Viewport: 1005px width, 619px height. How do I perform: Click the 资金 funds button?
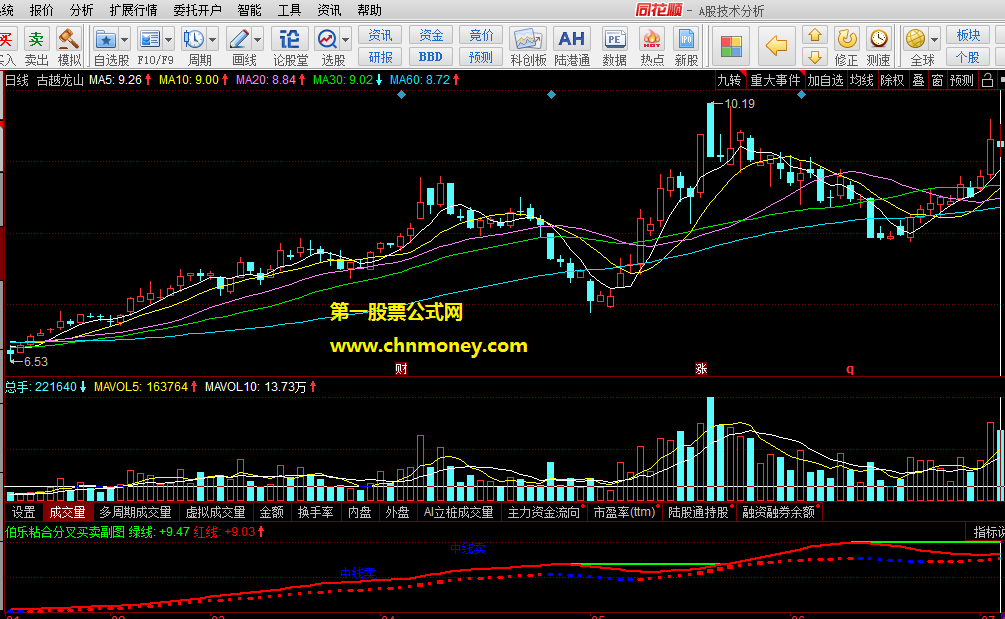[431, 35]
